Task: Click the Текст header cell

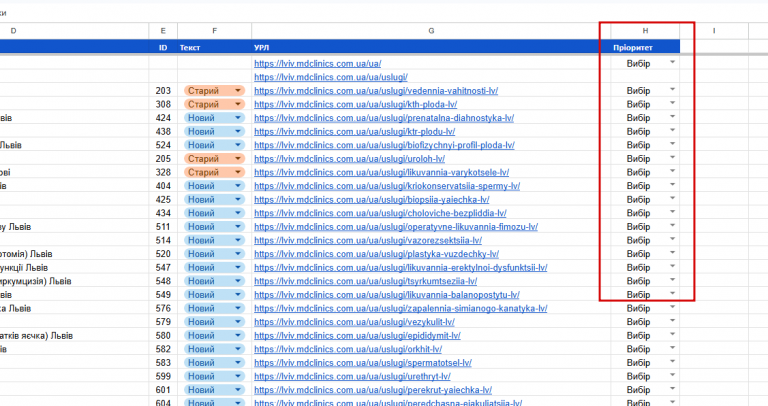Action: (215, 48)
